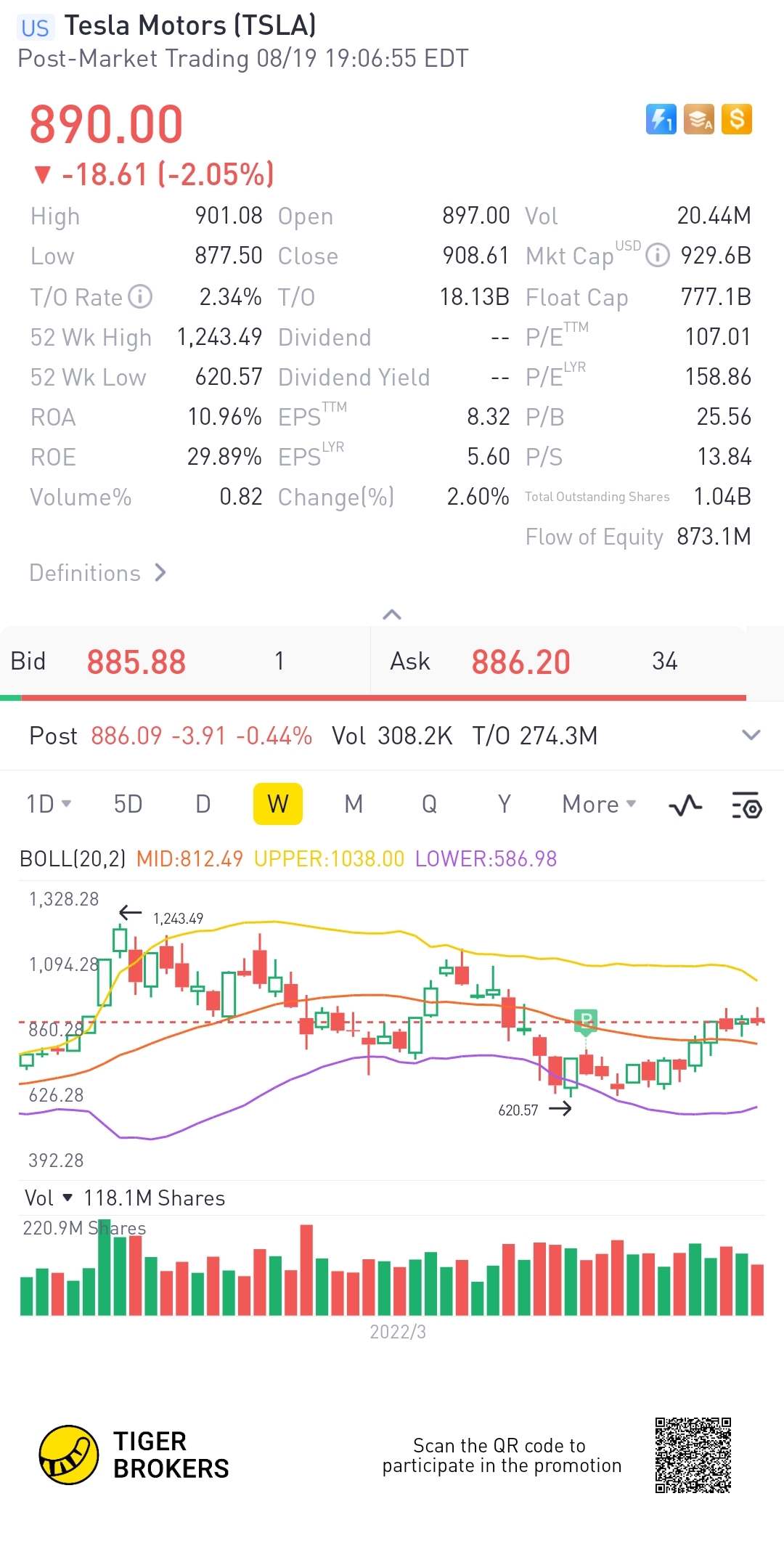
Task: Switch to the D daily chart tab
Action: pyautogui.click(x=203, y=804)
